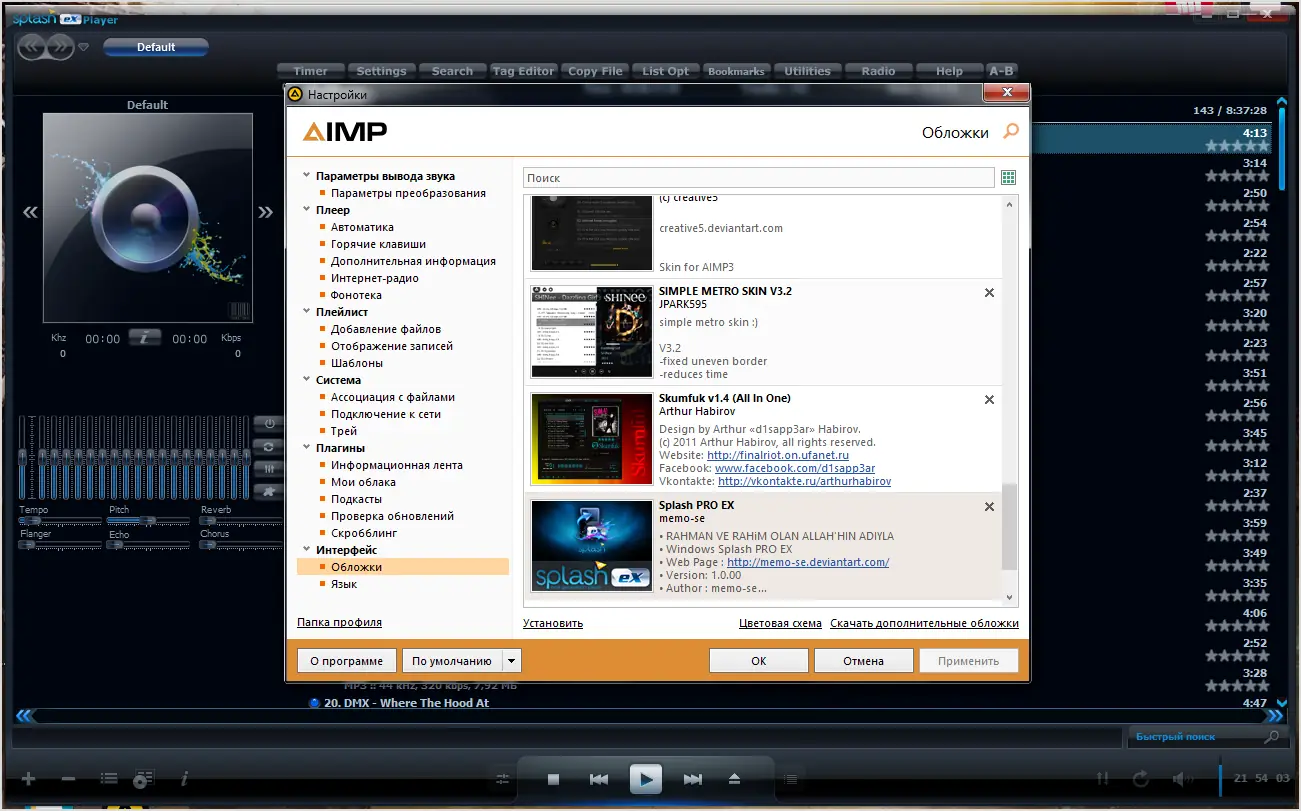The image size is (1301, 811).
Task: Open the small dropdown arrow near Default
Action: pyautogui.click(x=84, y=46)
